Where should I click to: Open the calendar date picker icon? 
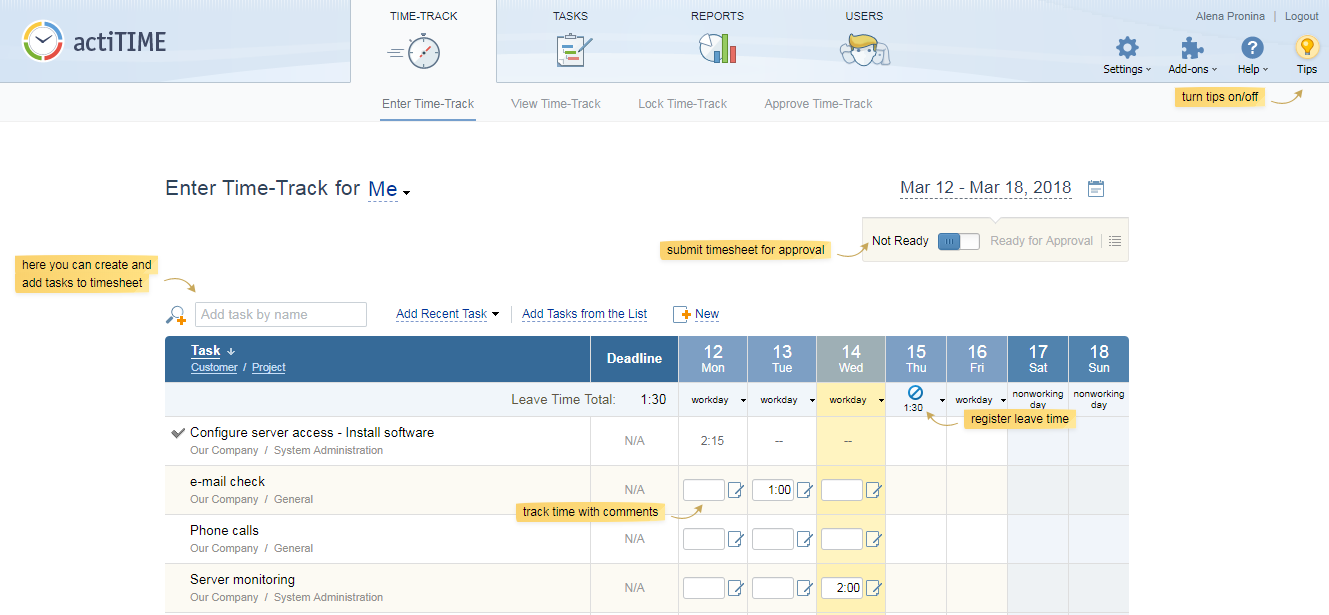click(x=1096, y=189)
